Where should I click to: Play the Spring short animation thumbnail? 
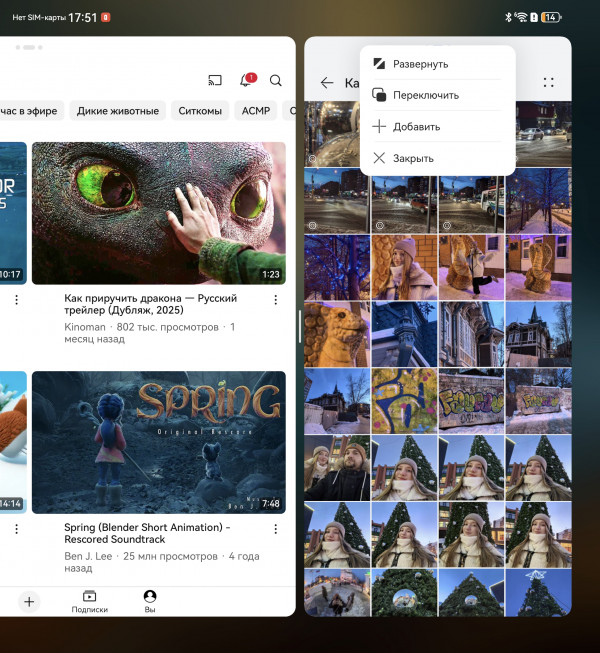(x=159, y=442)
